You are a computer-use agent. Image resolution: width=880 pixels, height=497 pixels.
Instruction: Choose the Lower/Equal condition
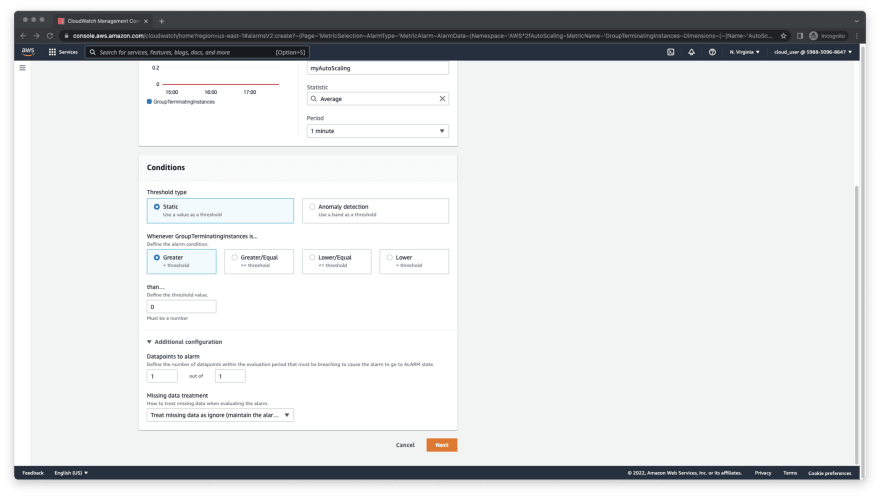point(337,261)
